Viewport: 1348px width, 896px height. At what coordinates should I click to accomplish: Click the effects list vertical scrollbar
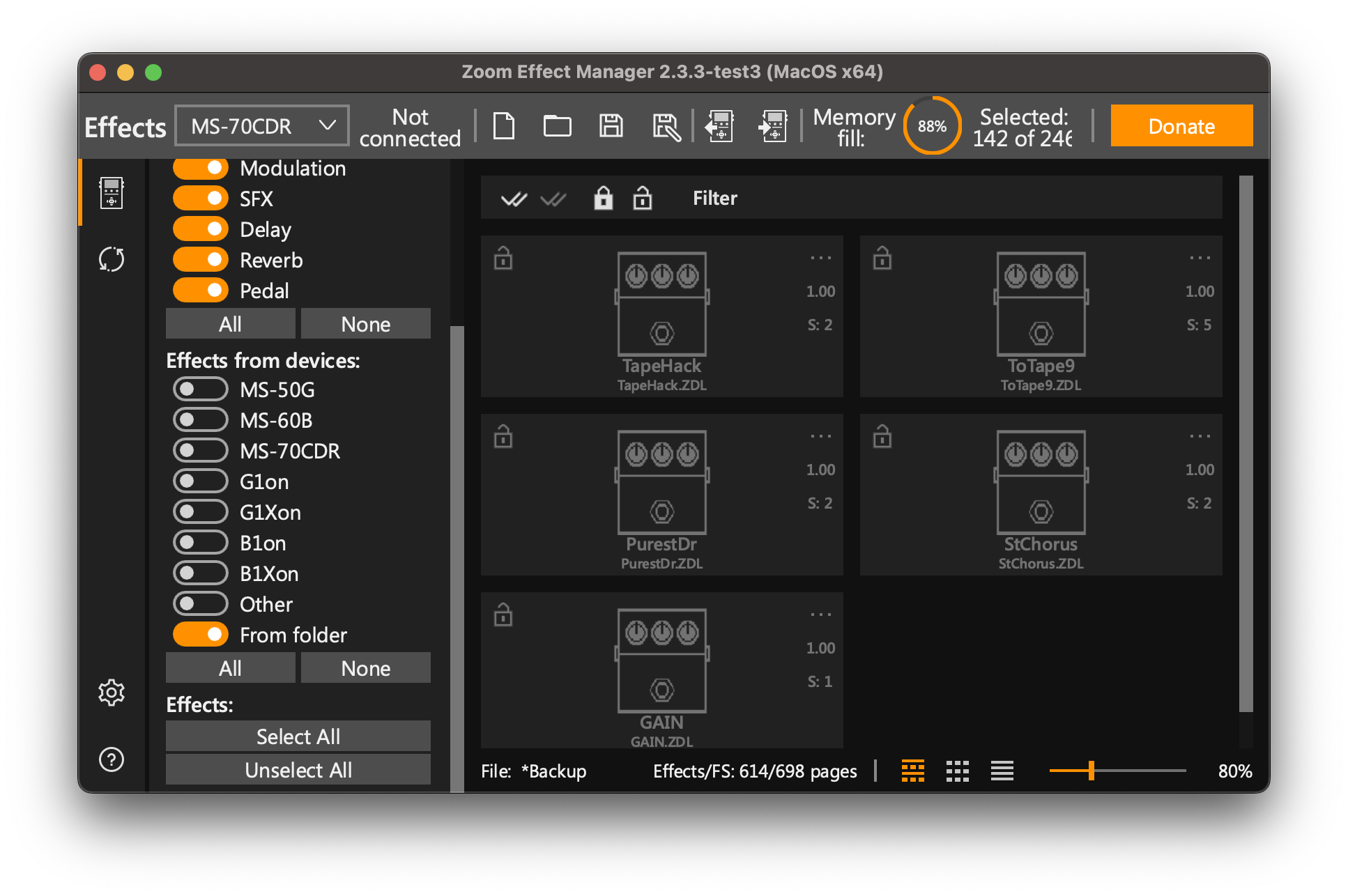coord(1246,443)
